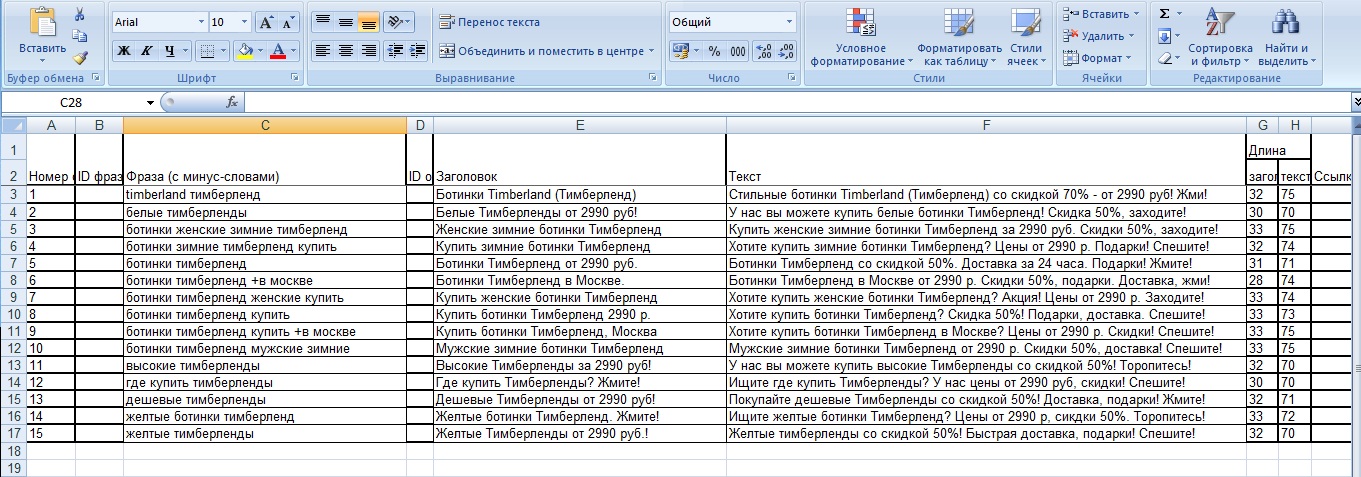Click Удалить cells button
The width and height of the screenshot is (1361, 477).
pos(1098,36)
